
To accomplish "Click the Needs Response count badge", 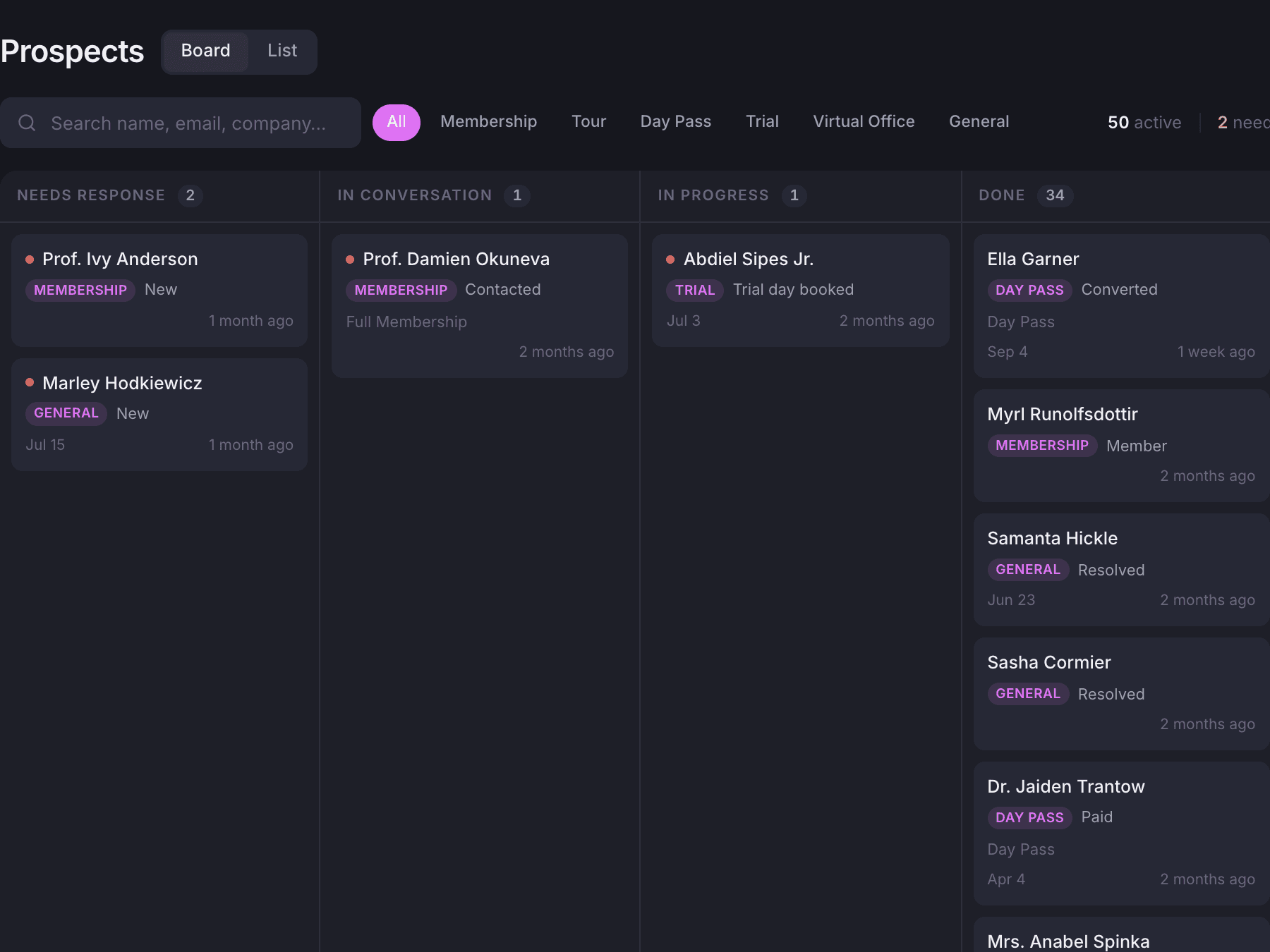I will 190,195.
